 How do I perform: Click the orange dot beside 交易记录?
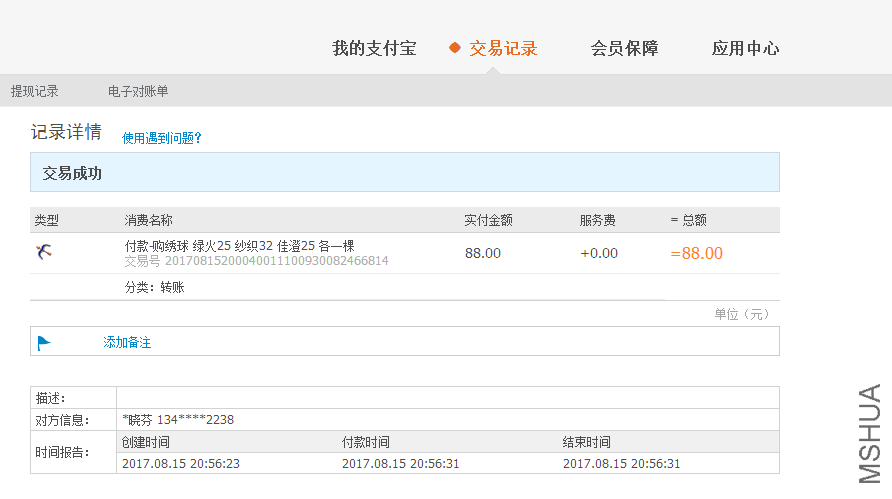tap(455, 48)
